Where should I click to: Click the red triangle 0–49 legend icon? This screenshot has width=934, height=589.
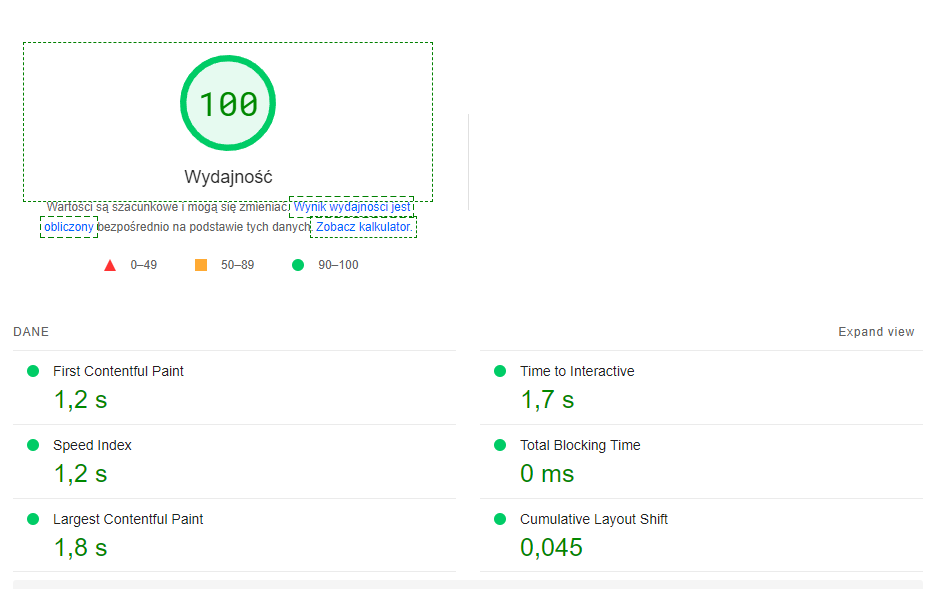(x=110, y=265)
